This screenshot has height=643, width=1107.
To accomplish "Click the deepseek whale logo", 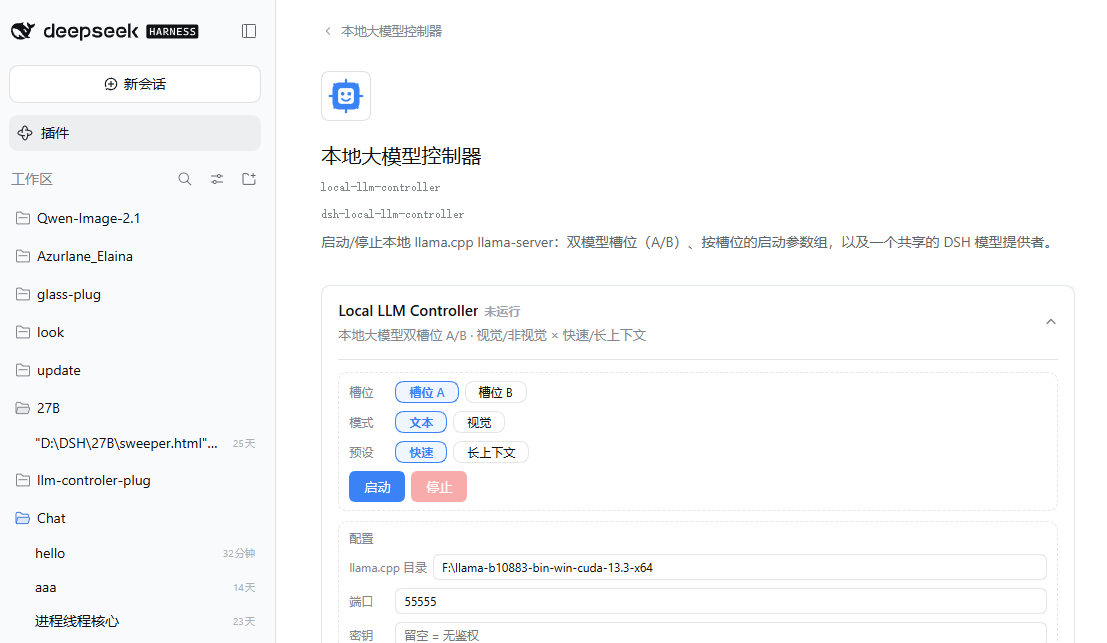I will pyautogui.click(x=23, y=31).
